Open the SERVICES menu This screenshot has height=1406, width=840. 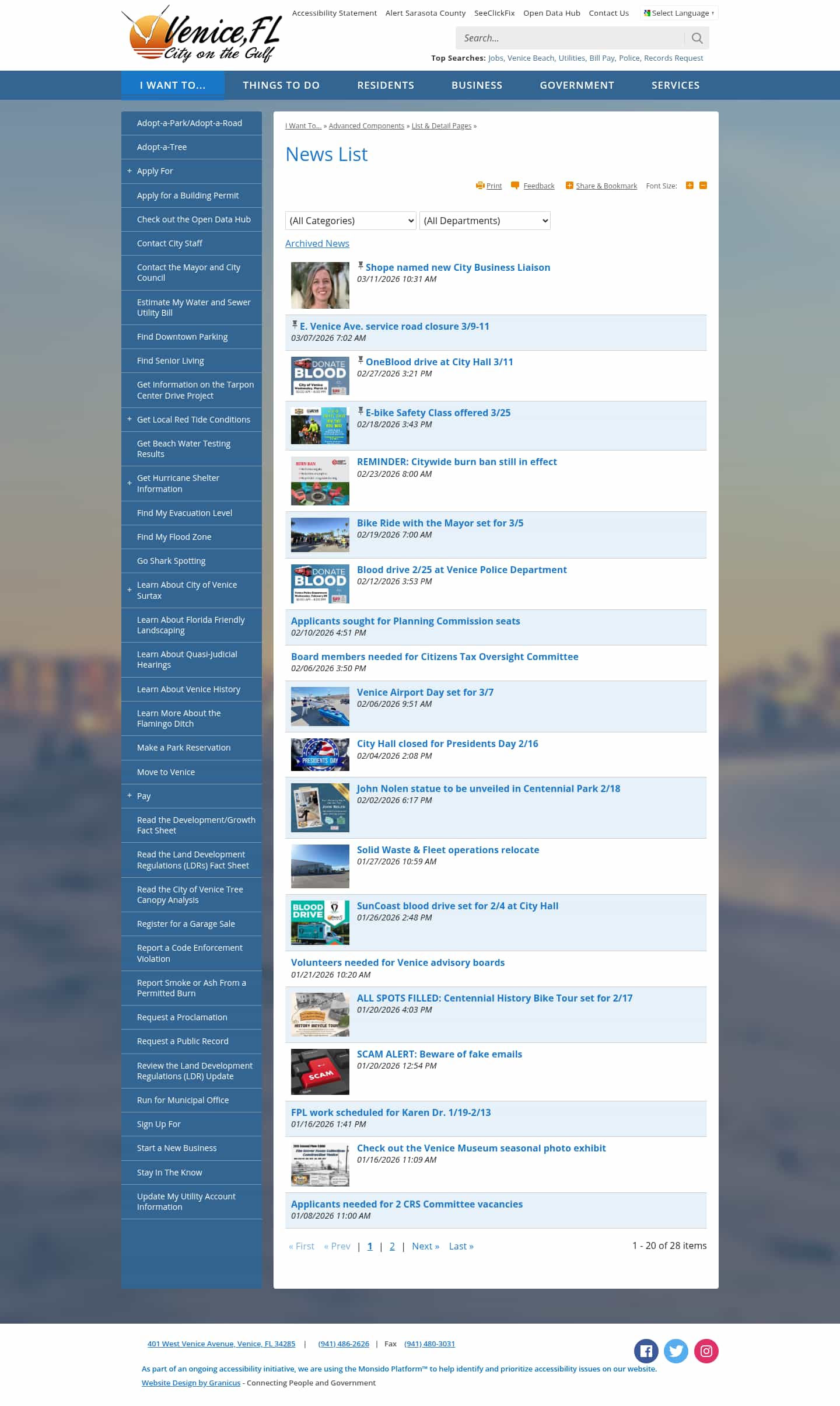click(675, 85)
